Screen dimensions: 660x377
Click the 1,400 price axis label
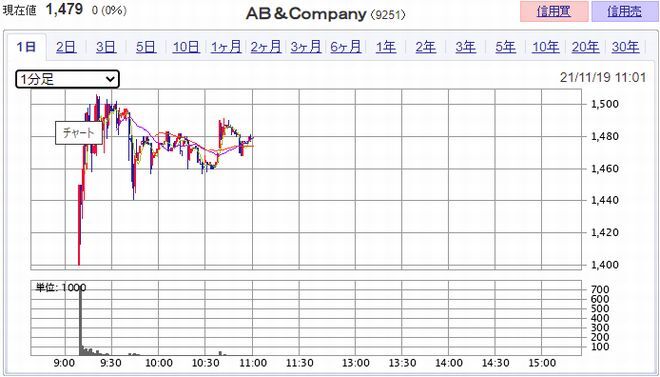click(605, 265)
